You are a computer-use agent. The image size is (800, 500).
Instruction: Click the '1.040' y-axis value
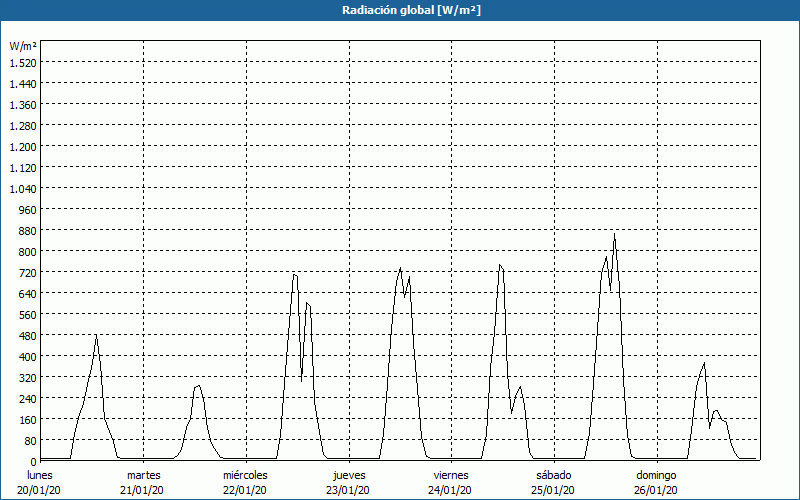(x=23, y=189)
